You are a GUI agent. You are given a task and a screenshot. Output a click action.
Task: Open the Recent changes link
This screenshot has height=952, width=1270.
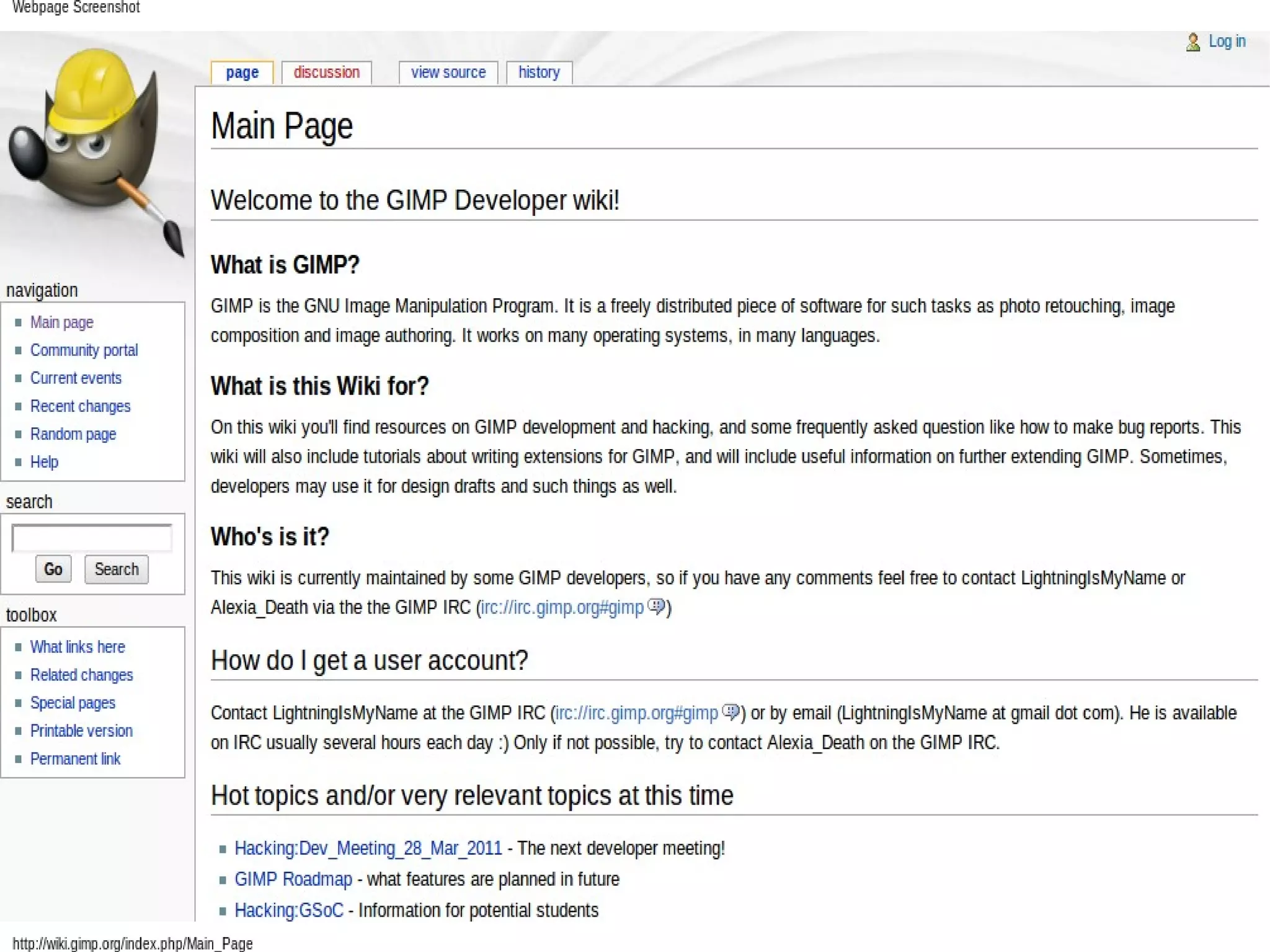(80, 406)
